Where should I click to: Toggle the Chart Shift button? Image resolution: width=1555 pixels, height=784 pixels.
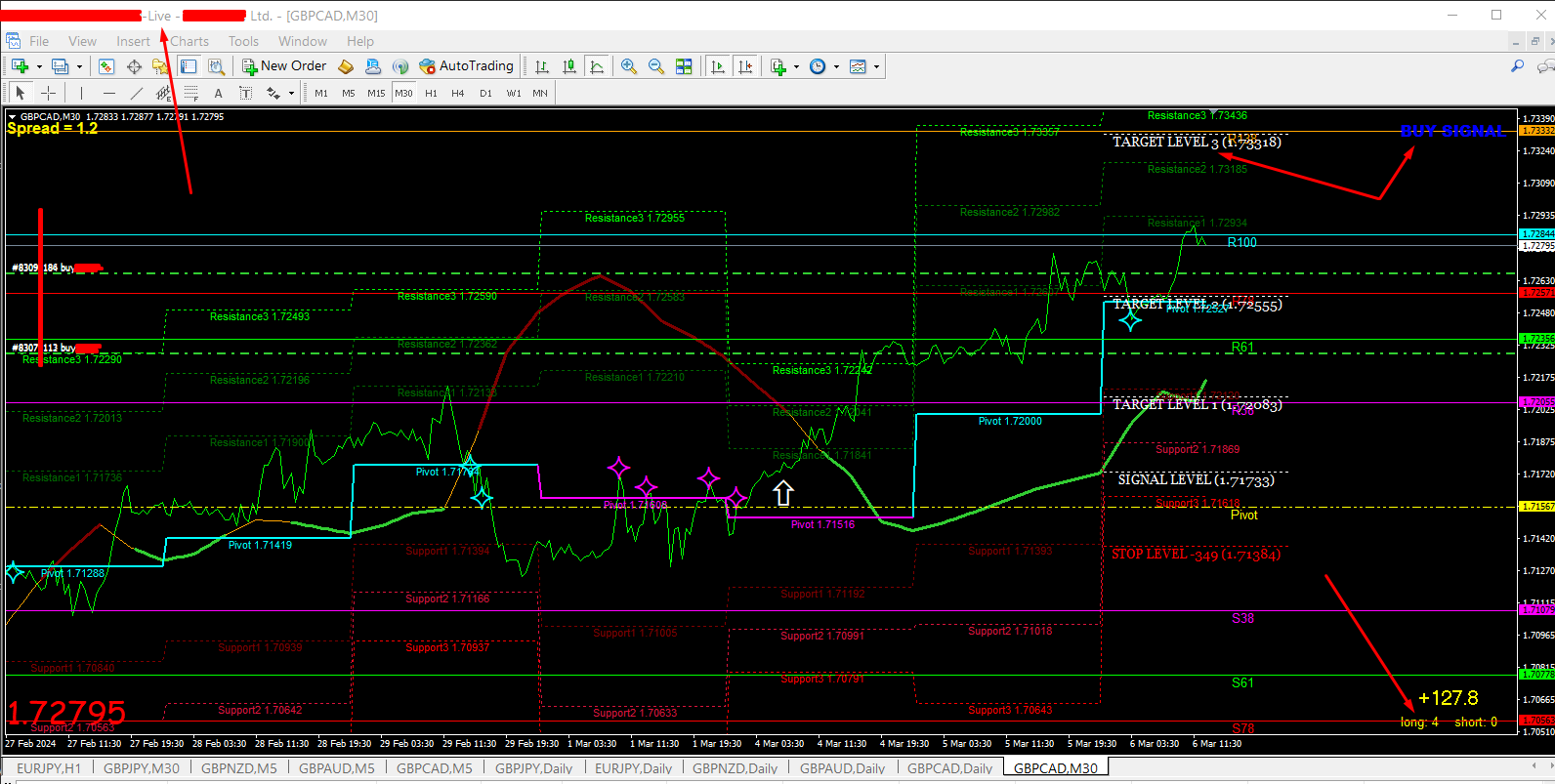coord(745,66)
